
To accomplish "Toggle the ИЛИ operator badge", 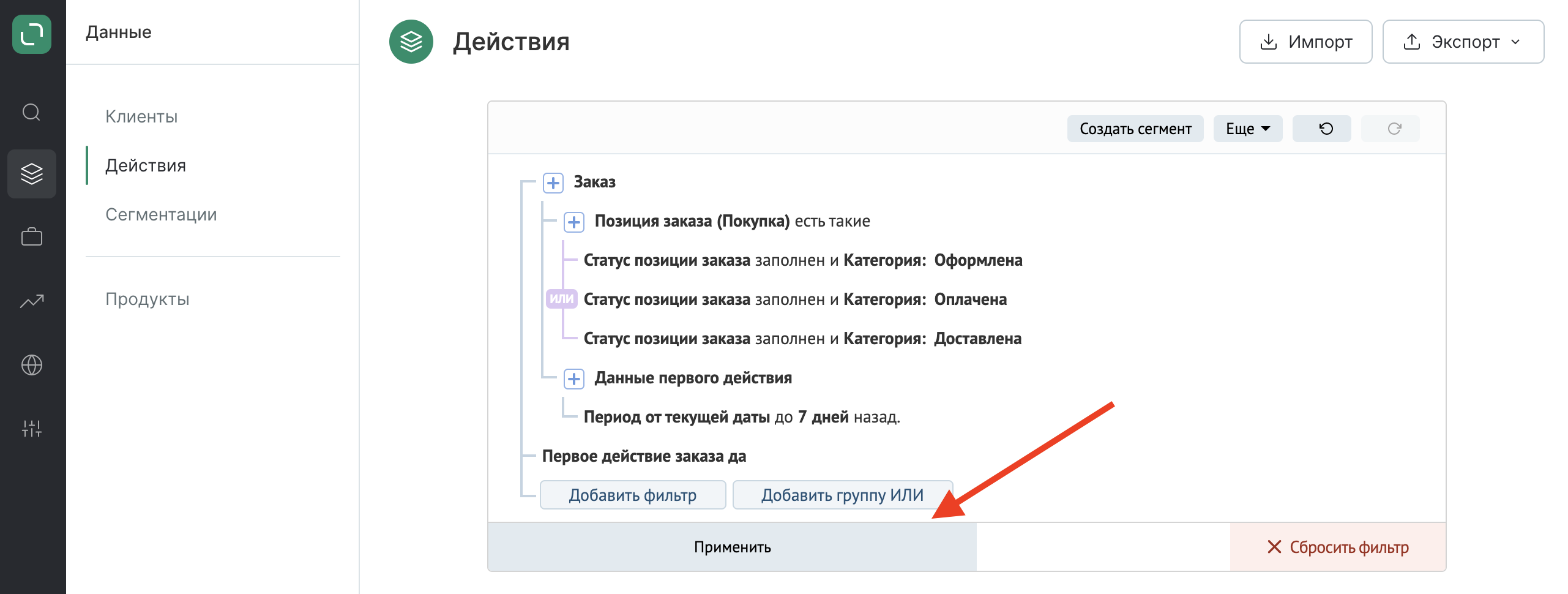I will (x=561, y=299).
